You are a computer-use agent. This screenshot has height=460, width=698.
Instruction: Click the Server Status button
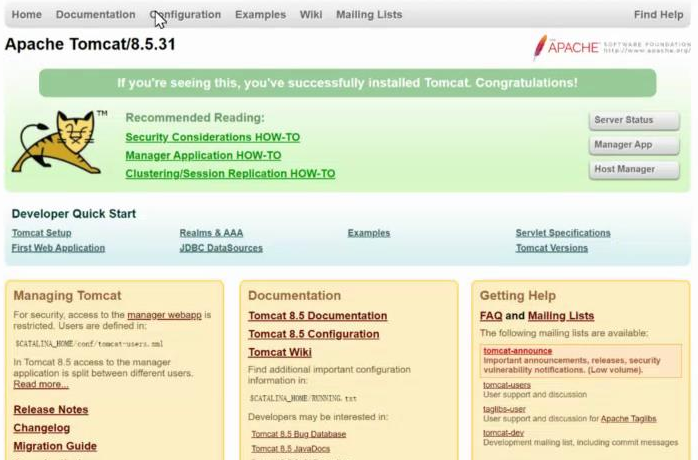(x=634, y=120)
